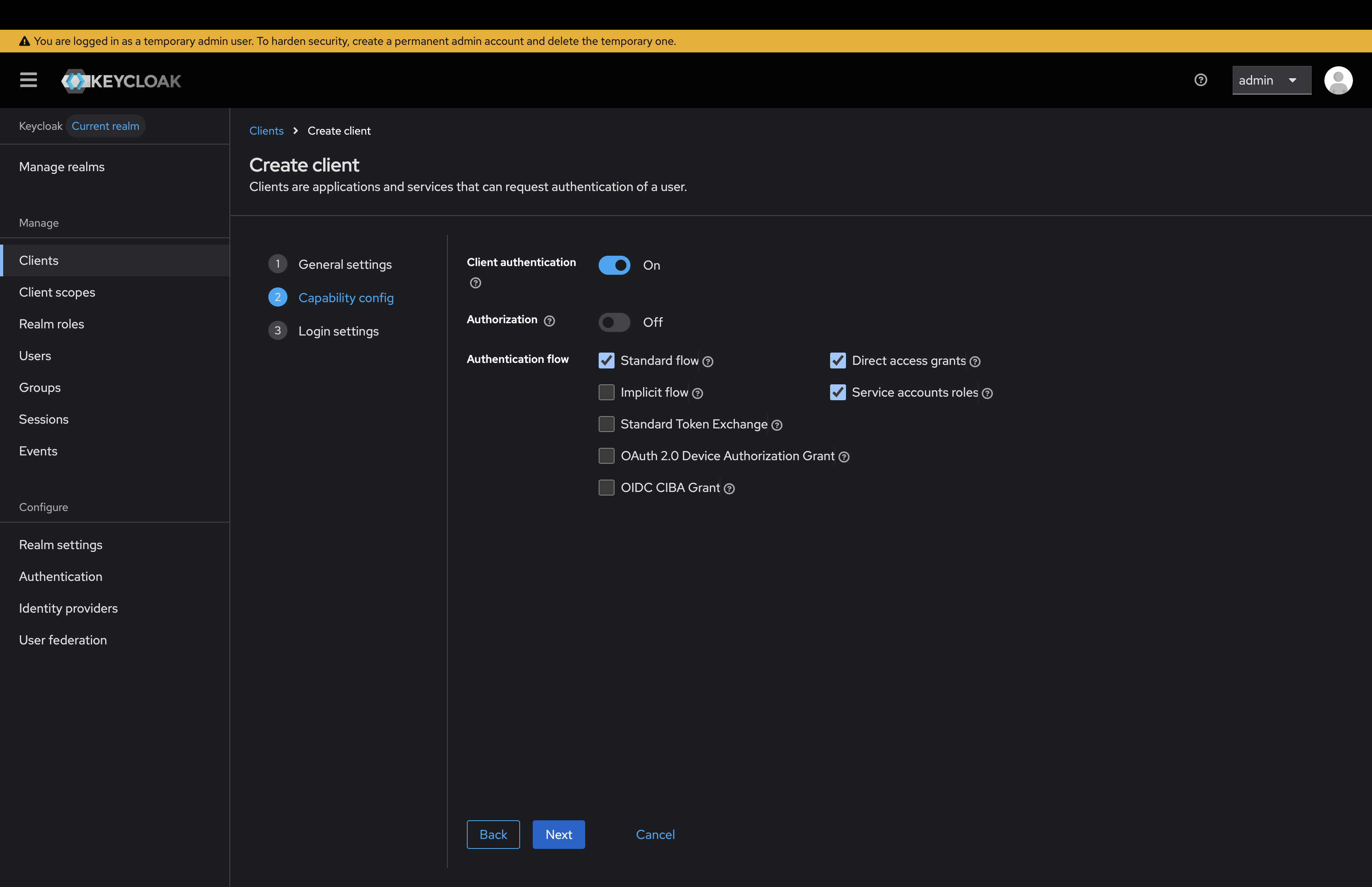The width and height of the screenshot is (1372, 887).
Task: Click the user avatar icon
Action: tap(1338, 80)
